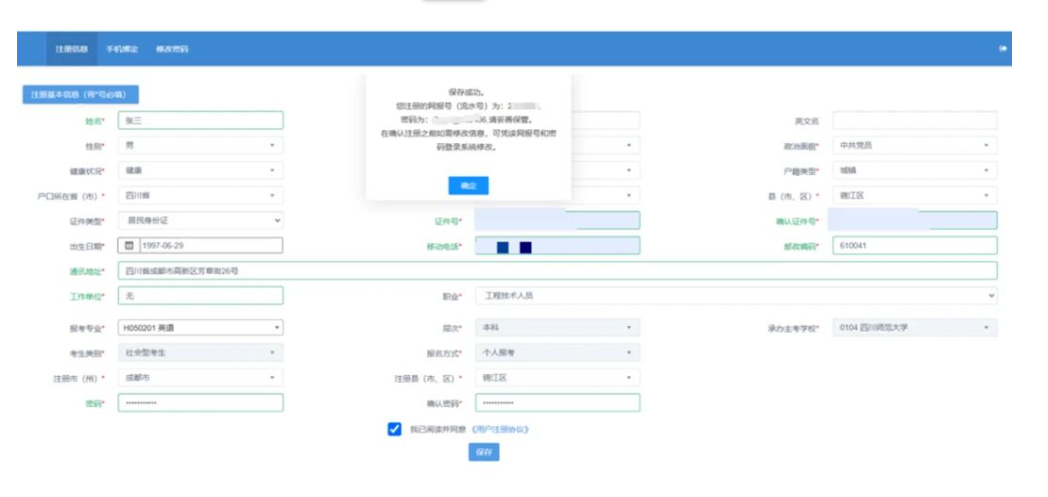Confirm the dialog with the 确定 button
1048x497 pixels.
pos(469,186)
